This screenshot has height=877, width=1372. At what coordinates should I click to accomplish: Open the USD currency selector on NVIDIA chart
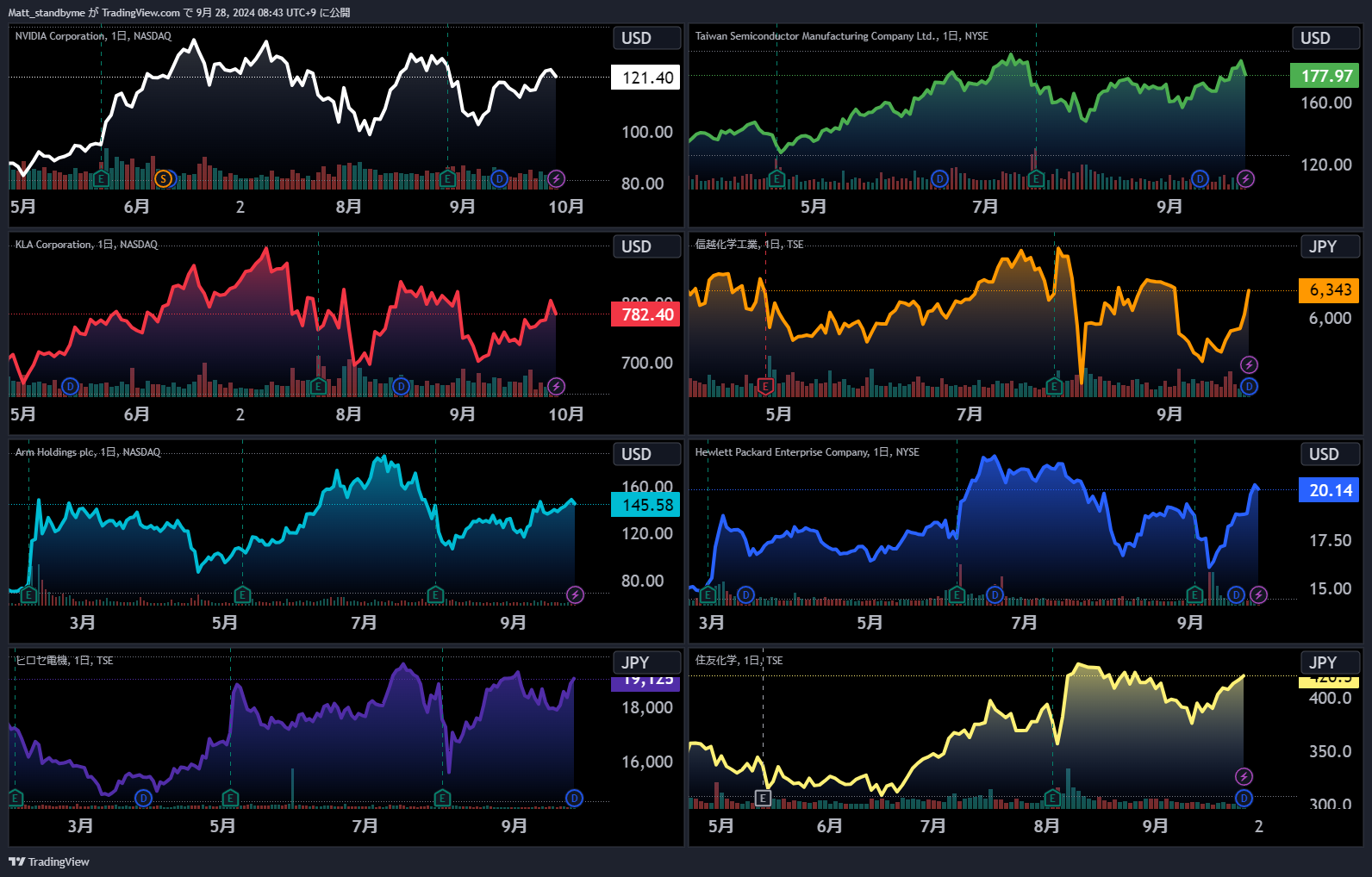click(x=646, y=38)
